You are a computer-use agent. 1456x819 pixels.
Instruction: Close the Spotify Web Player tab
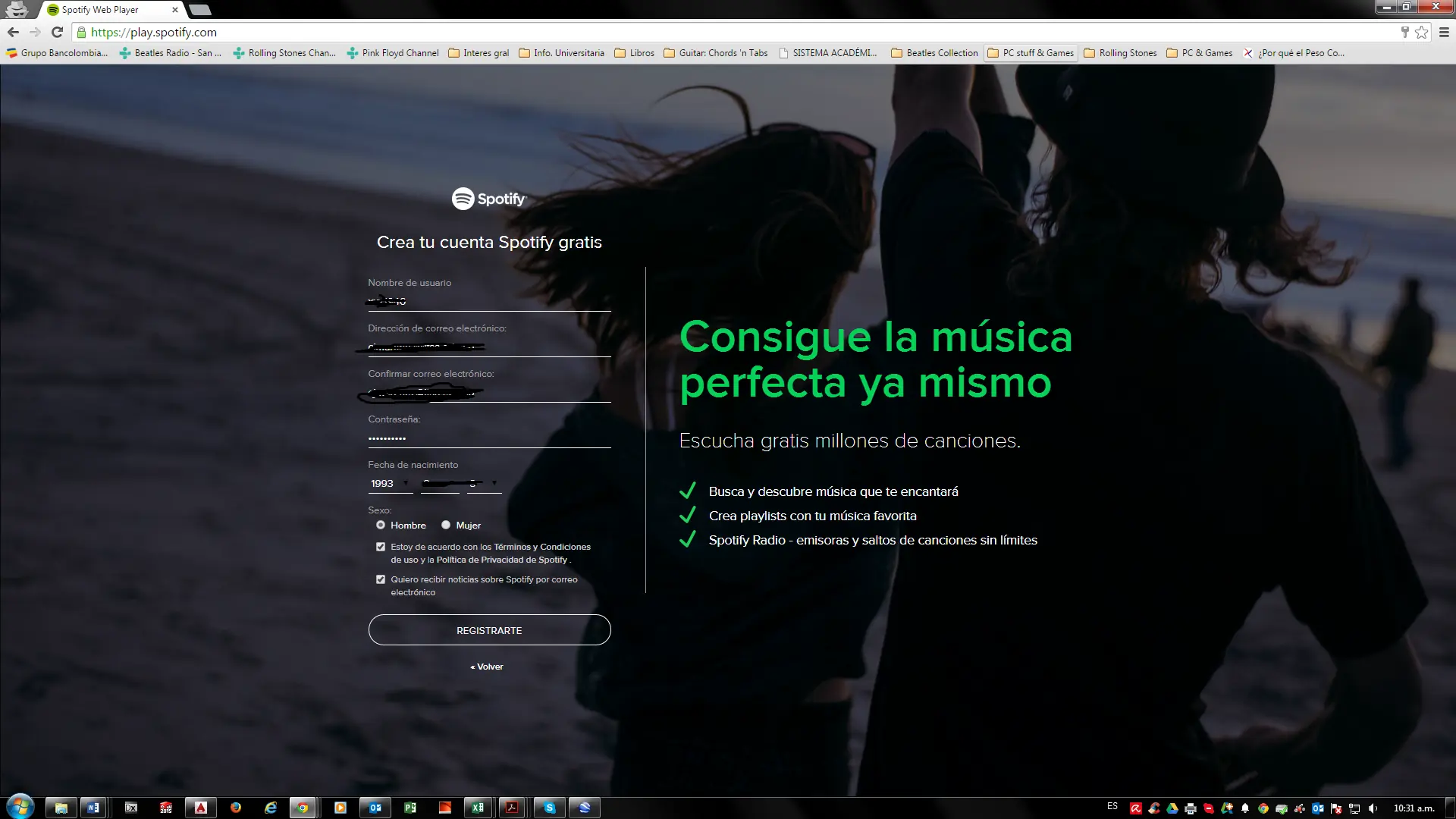coord(175,10)
